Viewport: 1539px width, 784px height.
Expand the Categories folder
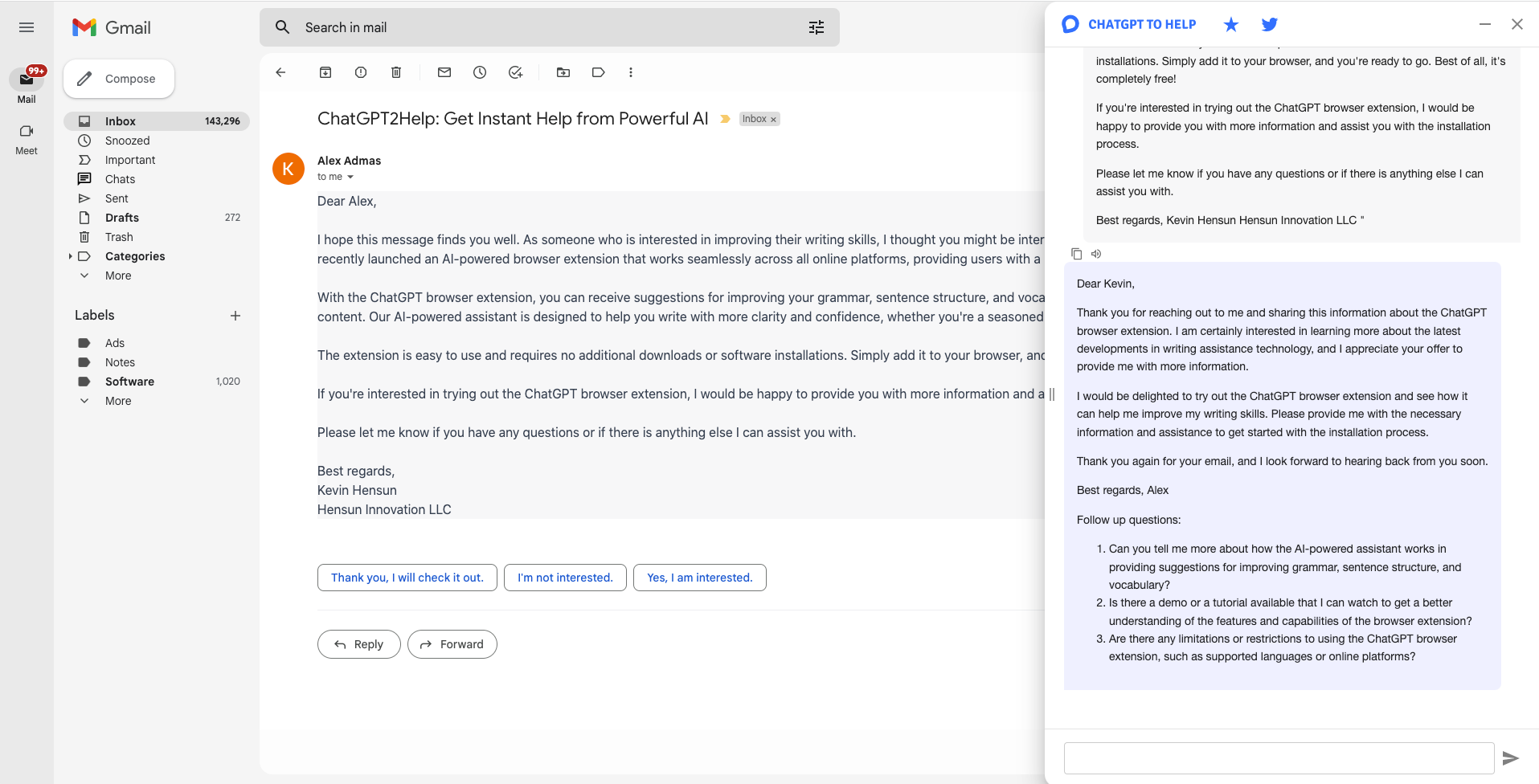click(71, 256)
